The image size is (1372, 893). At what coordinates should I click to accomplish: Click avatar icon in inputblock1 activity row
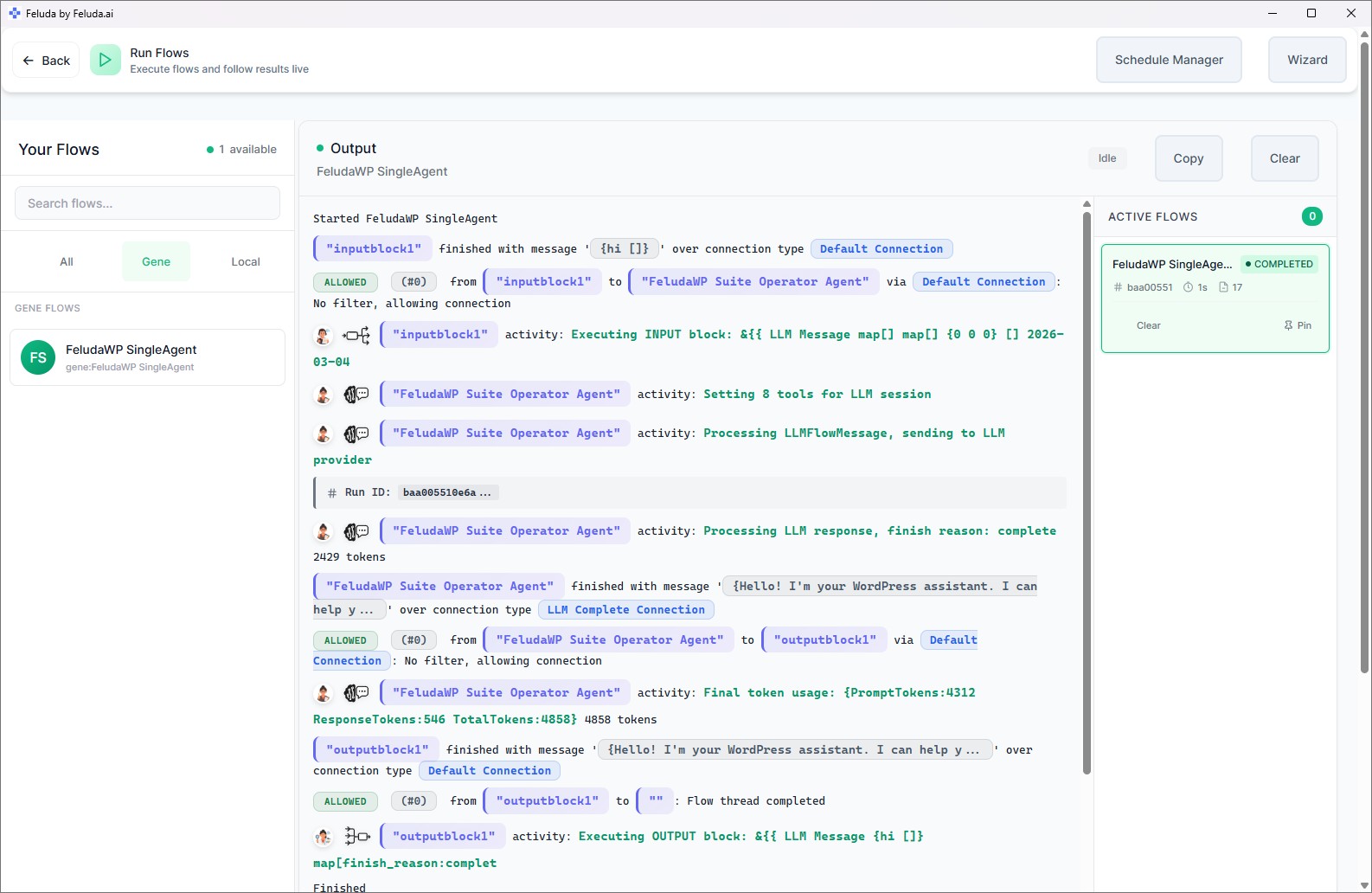tap(323, 335)
